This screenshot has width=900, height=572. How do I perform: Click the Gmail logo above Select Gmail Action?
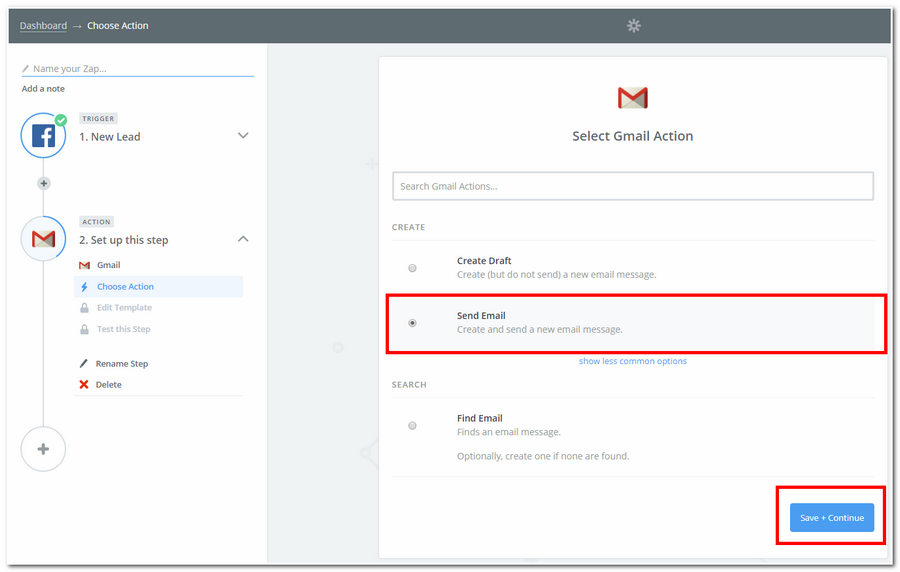[x=633, y=98]
